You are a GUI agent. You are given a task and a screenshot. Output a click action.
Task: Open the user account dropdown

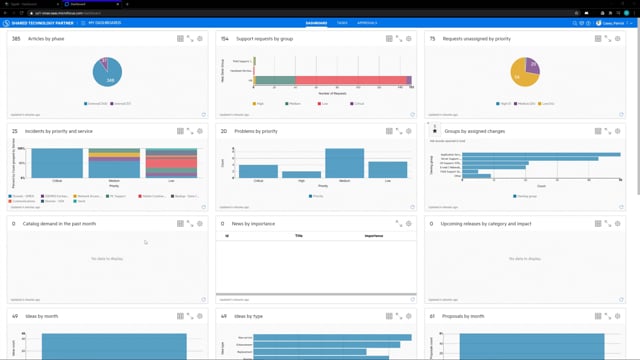click(614, 23)
